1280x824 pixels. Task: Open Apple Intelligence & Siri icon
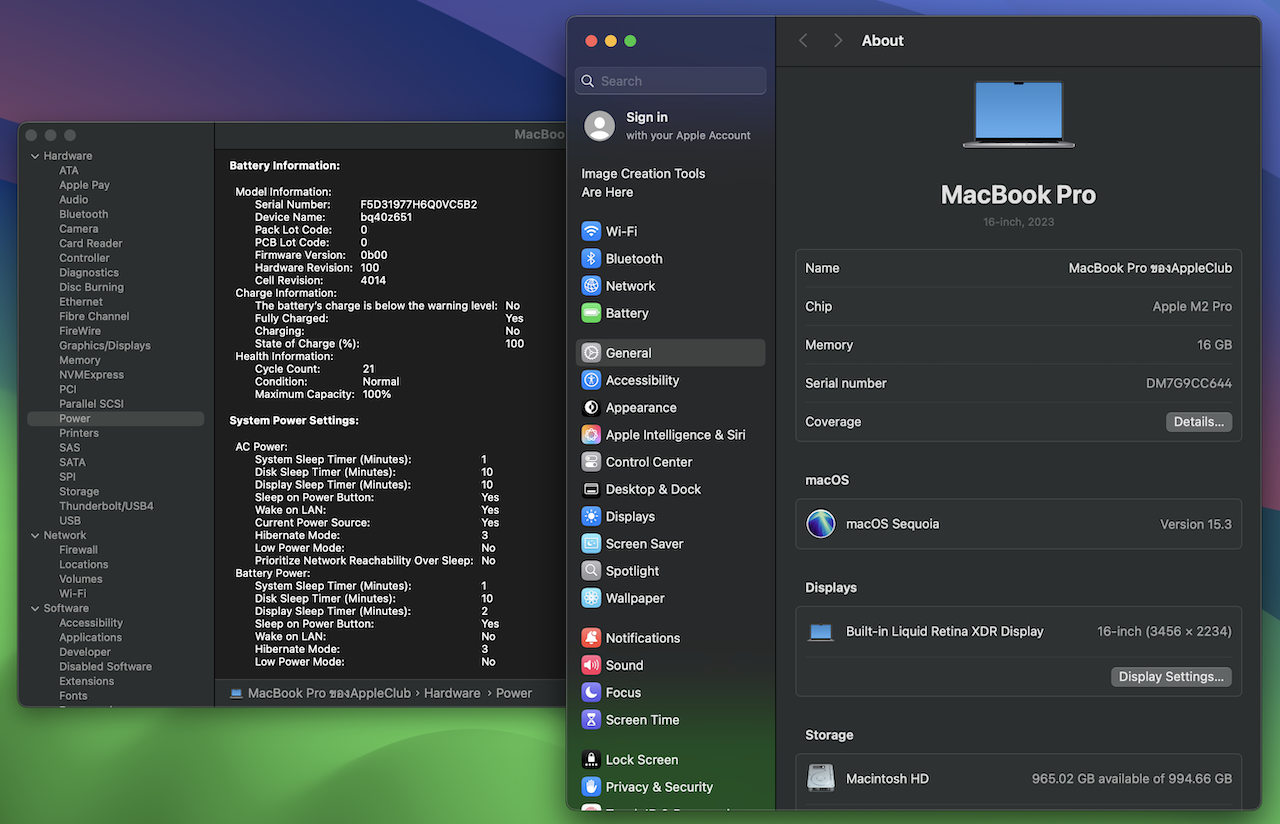tap(591, 435)
